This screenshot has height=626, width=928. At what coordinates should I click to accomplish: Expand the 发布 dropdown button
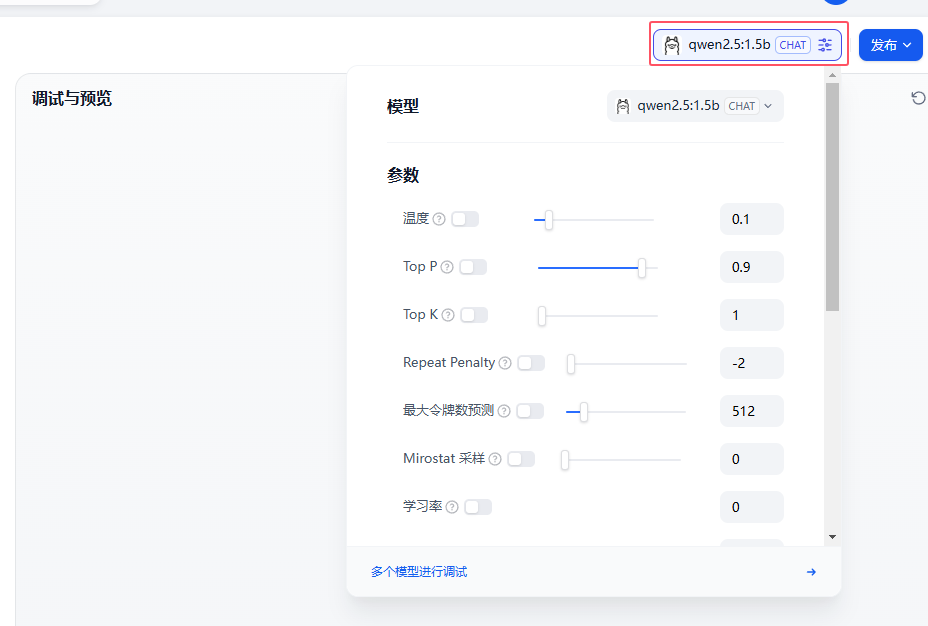pos(890,45)
